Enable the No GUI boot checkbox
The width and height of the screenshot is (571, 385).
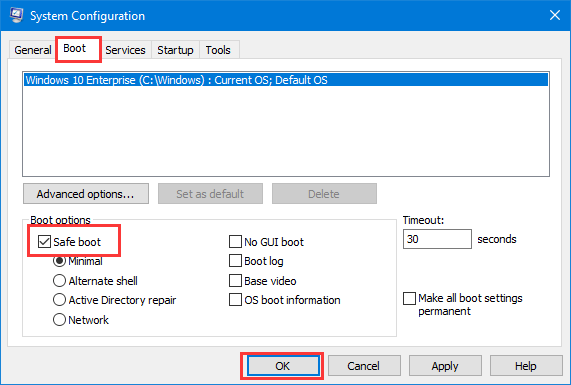point(235,241)
